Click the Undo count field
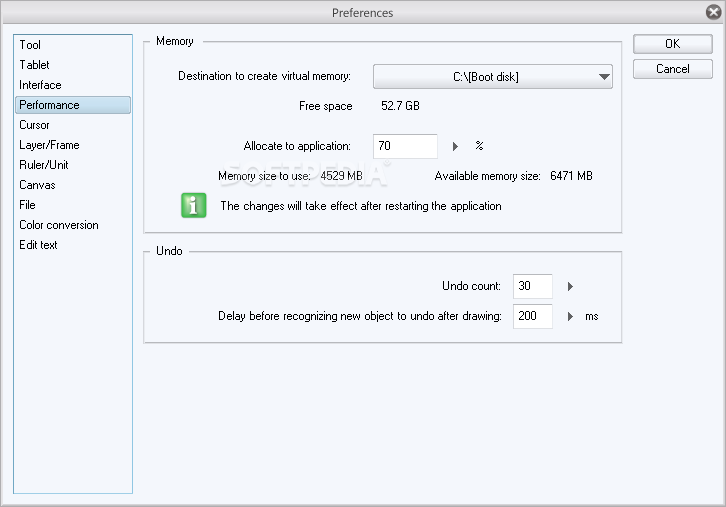Image resolution: width=726 pixels, height=507 pixels. coord(532,286)
